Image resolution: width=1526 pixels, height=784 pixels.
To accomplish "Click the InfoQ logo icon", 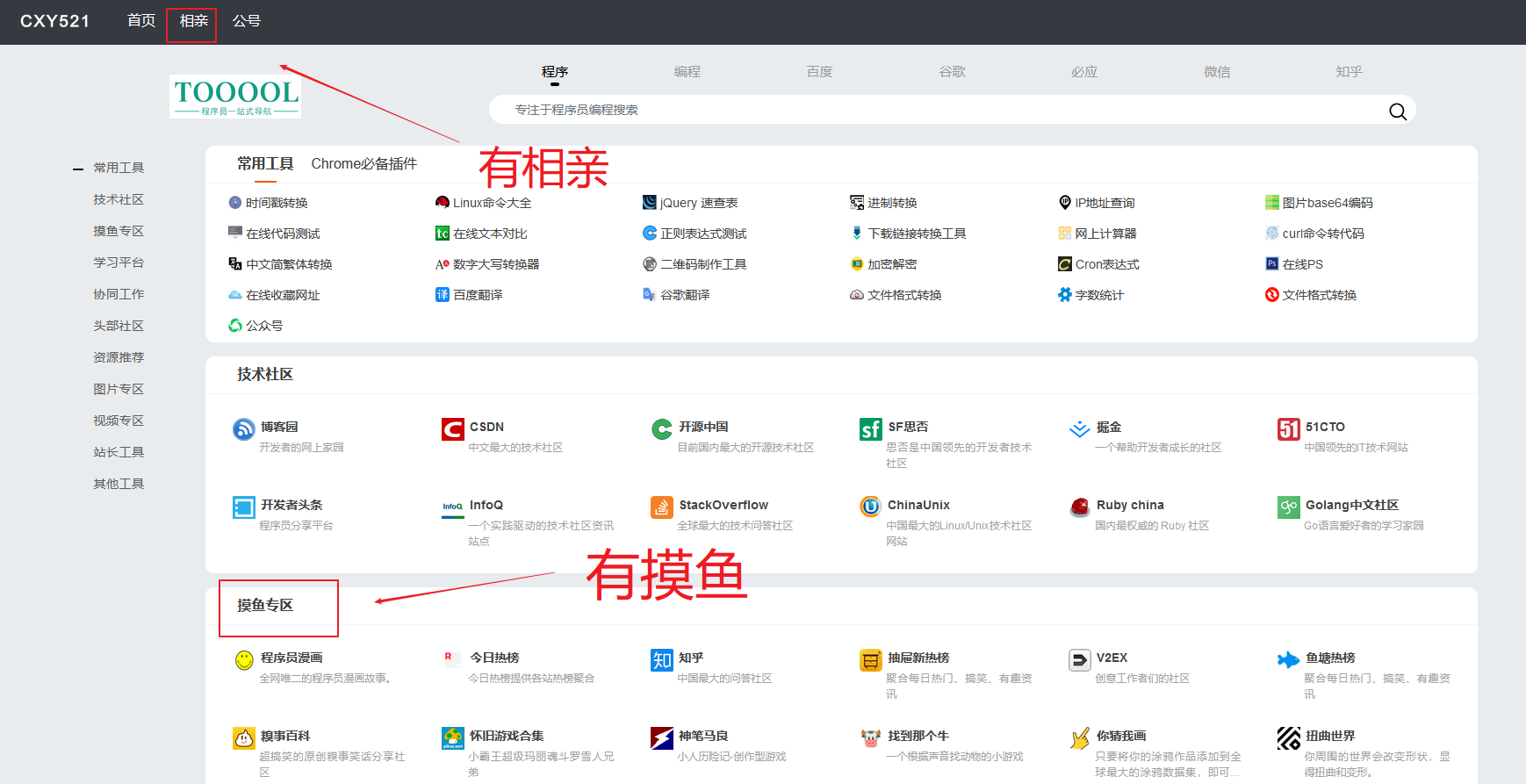I will tap(452, 507).
